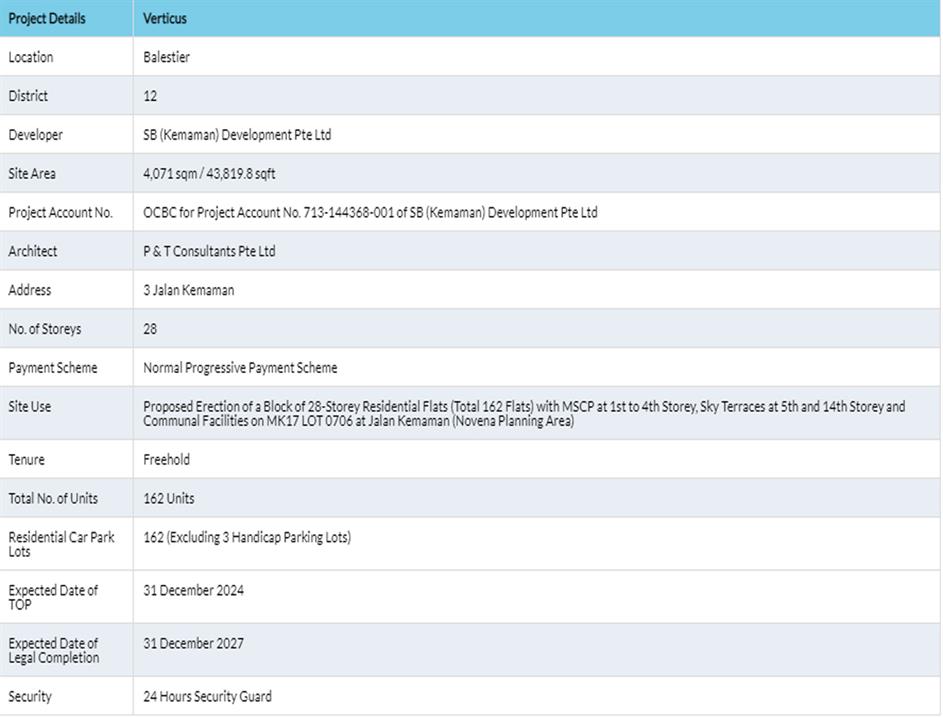Select the architect P & T Consultants

[x=209, y=251]
